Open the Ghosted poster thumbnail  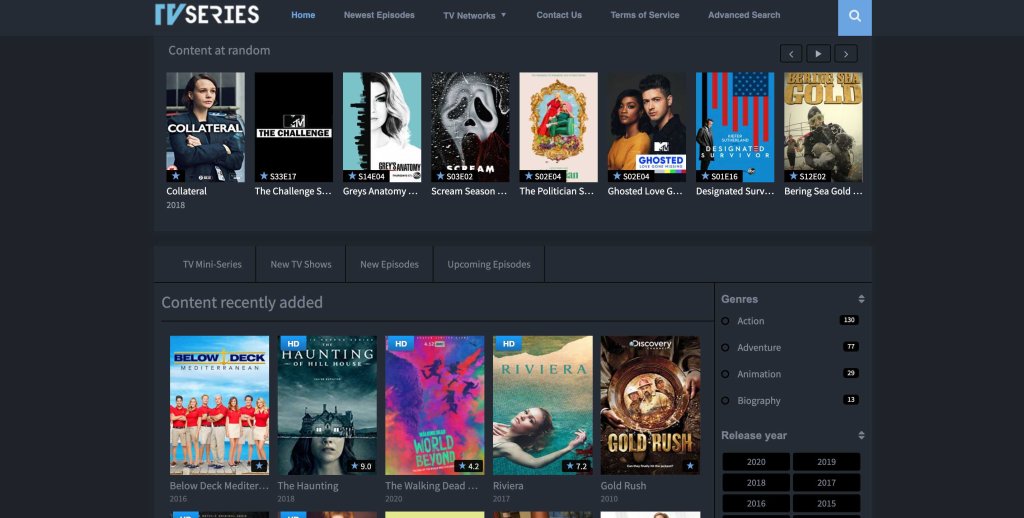coord(647,127)
